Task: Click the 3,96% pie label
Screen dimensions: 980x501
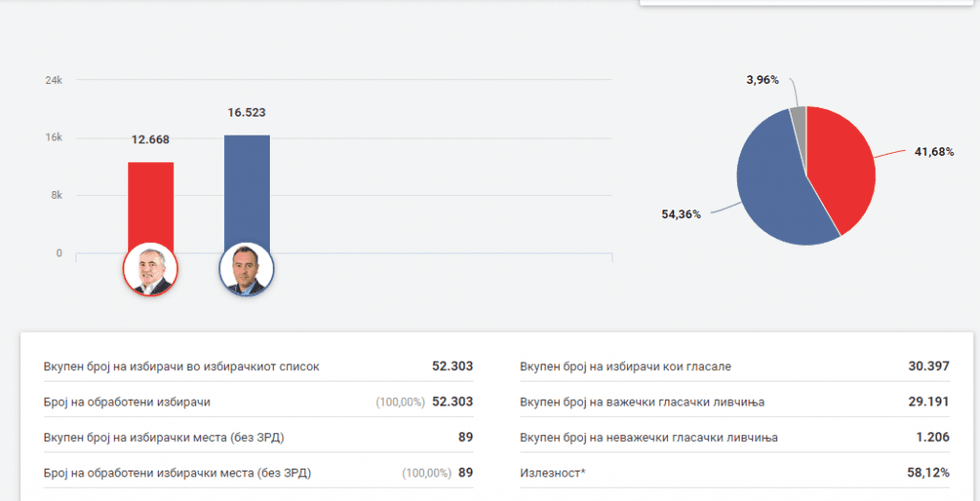Action: point(762,80)
